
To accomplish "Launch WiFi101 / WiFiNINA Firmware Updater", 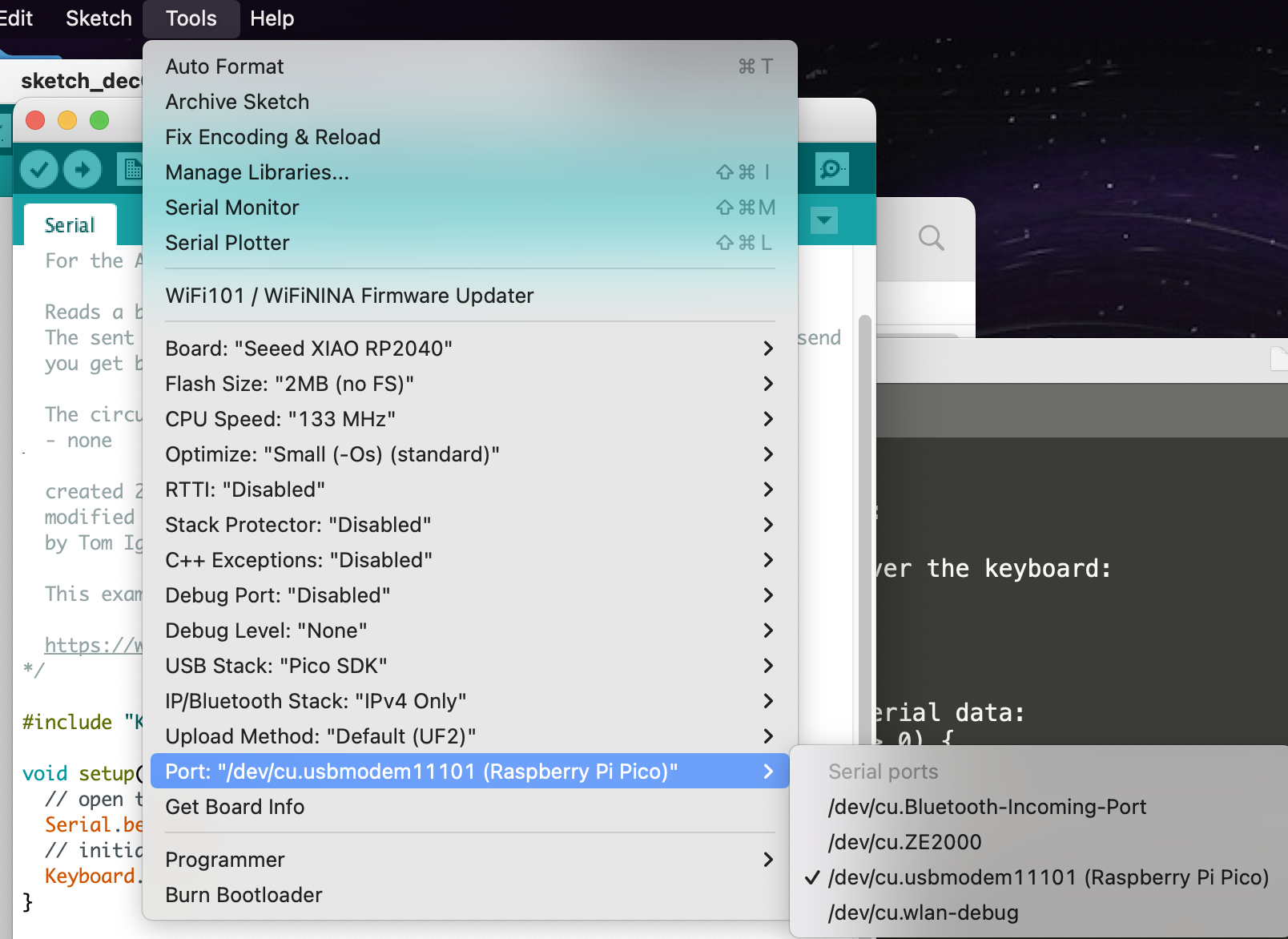I will [x=469, y=296].
